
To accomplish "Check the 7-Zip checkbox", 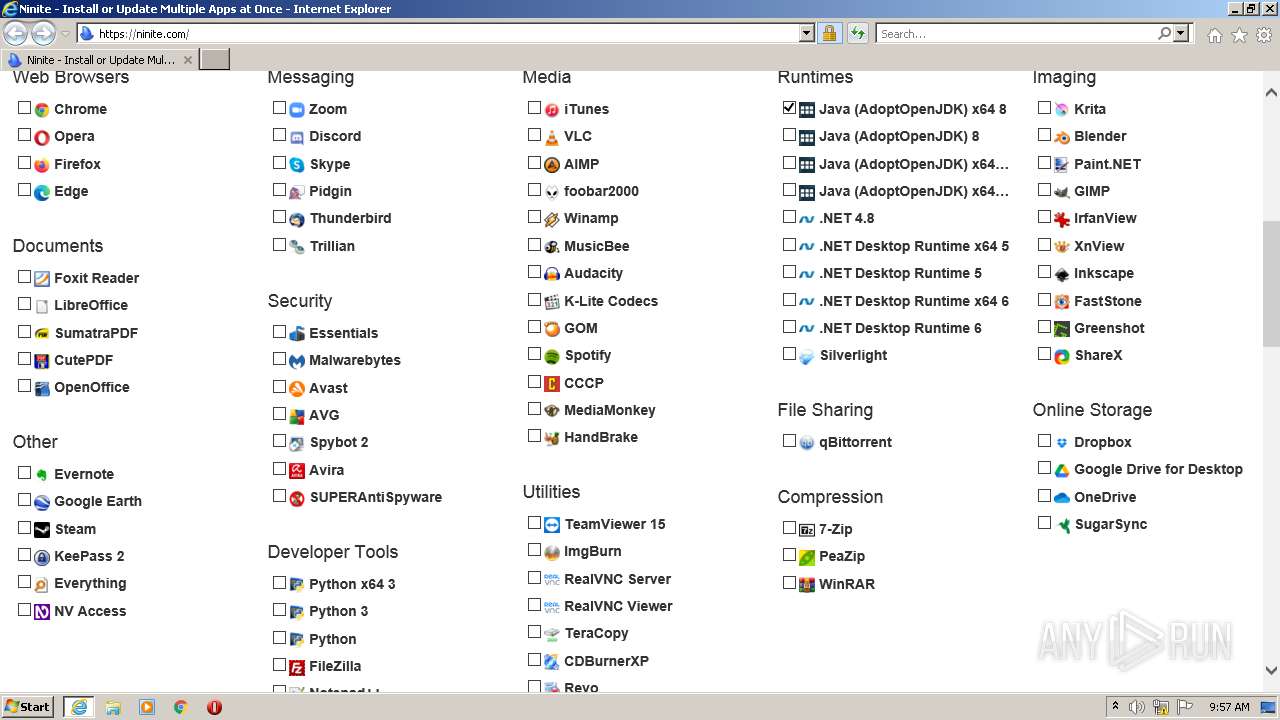I will click(x=789, y=527).
